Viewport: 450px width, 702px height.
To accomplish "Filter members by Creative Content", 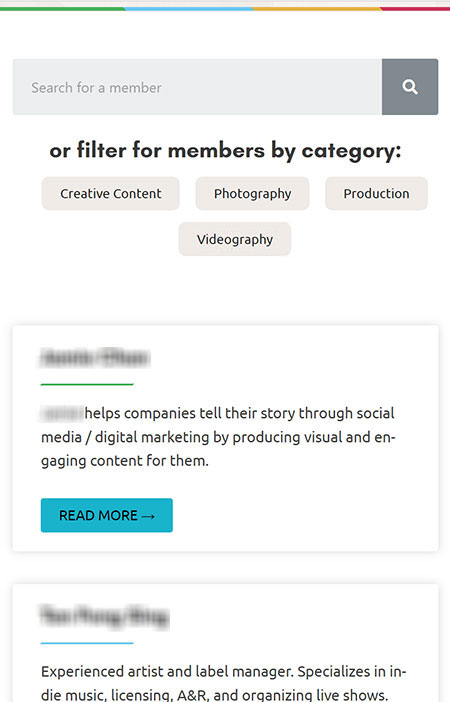I will tap(111, 193).
